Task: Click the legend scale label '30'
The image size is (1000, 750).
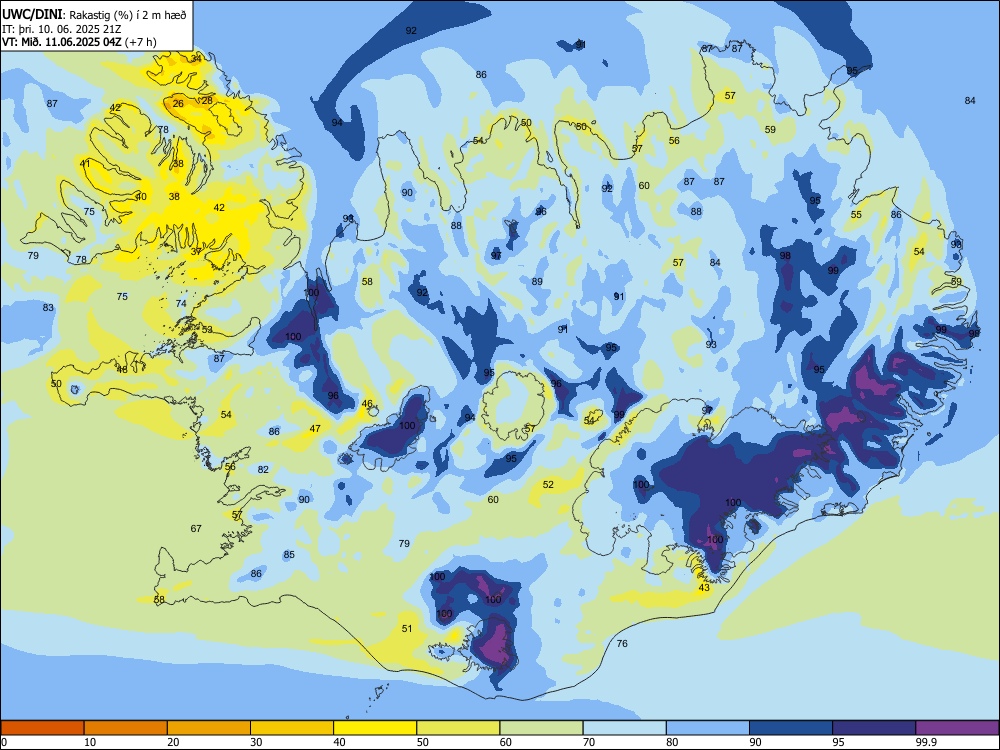Action: click(256, 742)
